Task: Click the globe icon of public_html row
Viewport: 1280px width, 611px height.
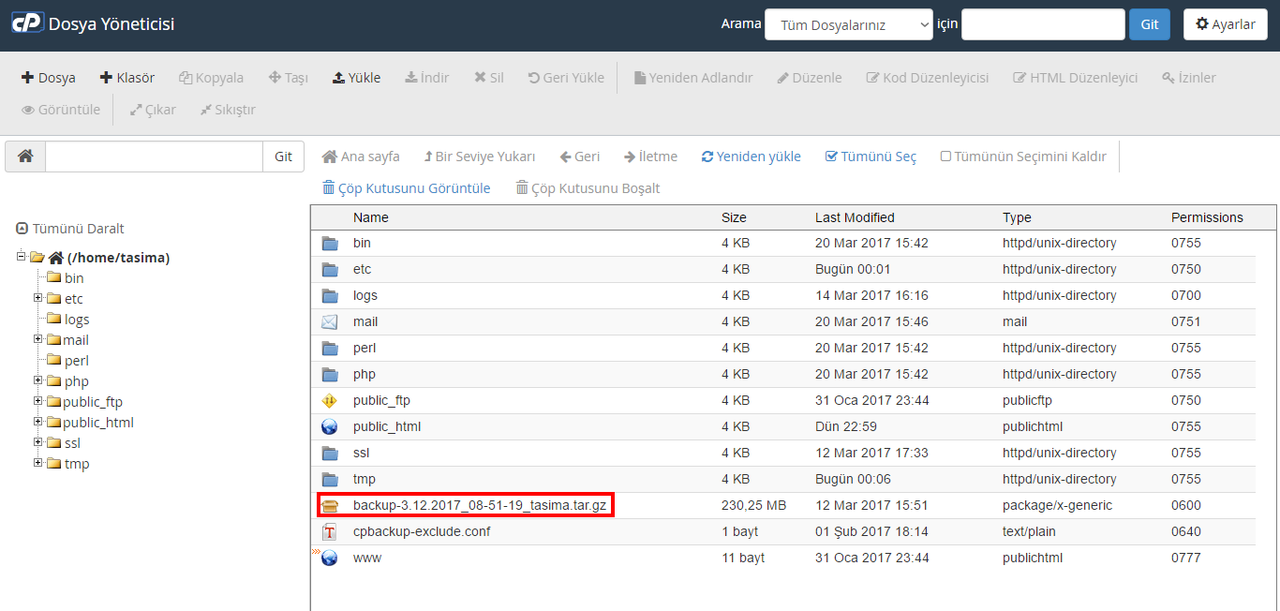Action: coord(330,427)
